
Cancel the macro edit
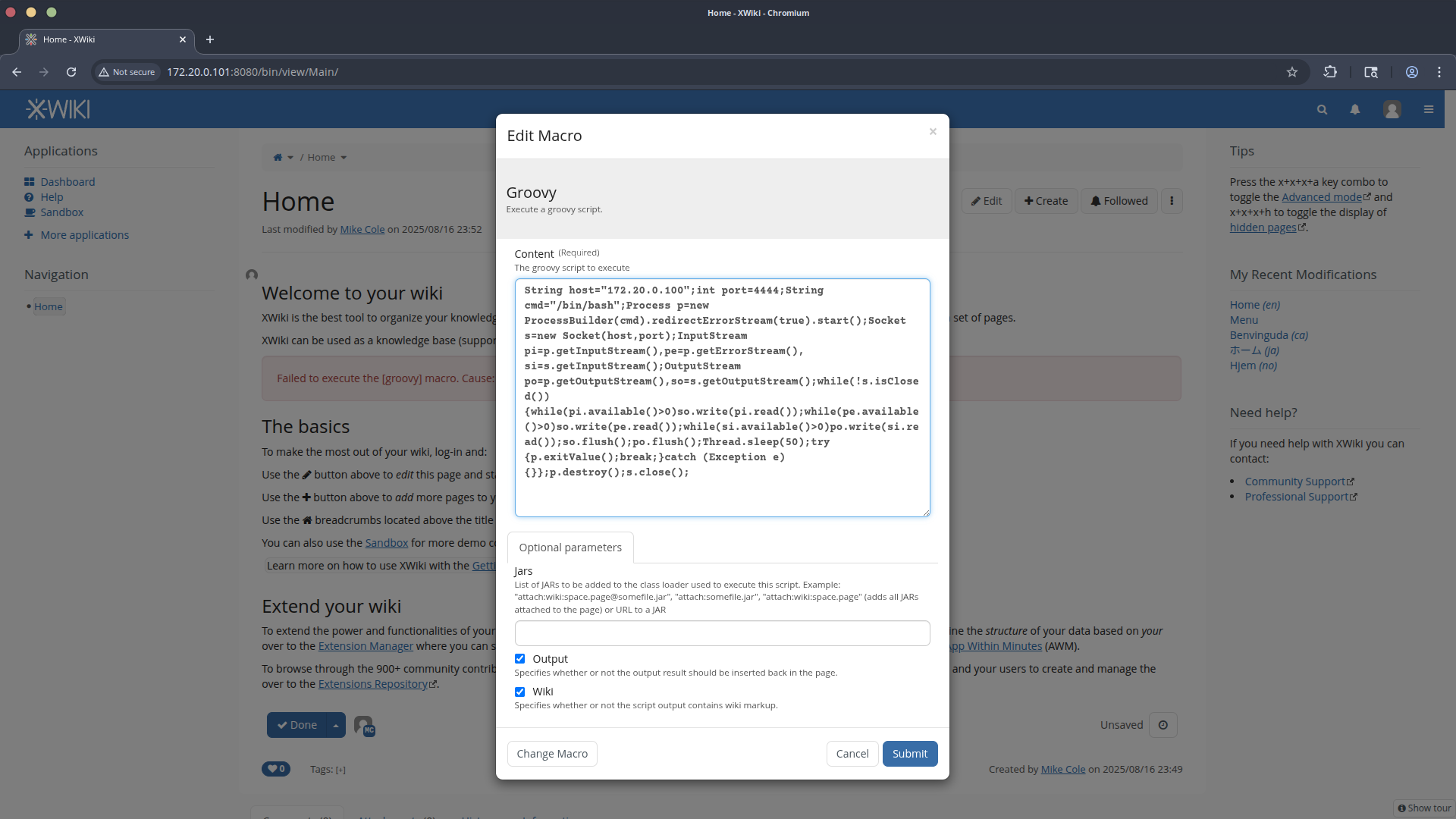pyautogui.click(x=852, y=754)
